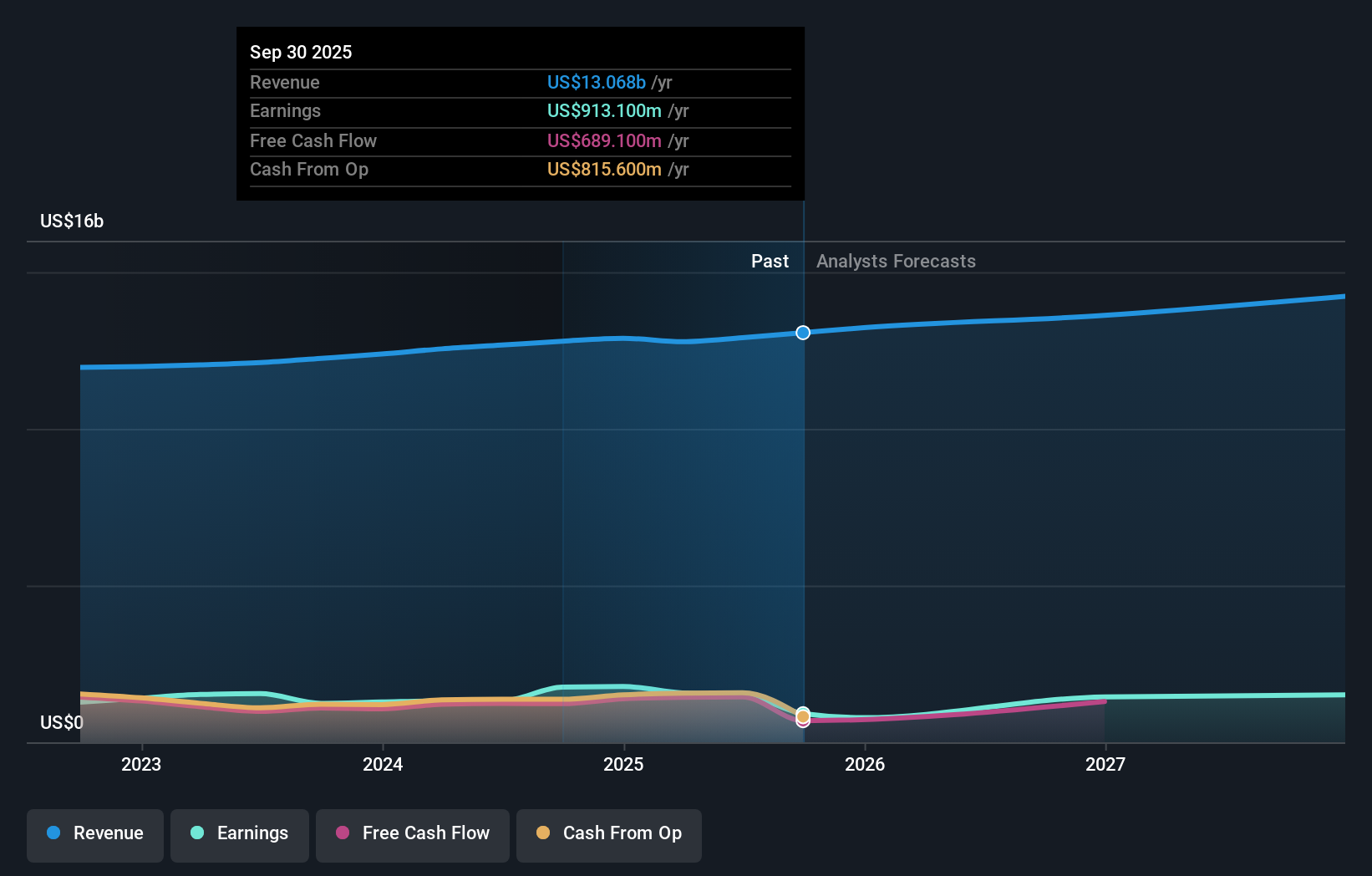Expand the Sep 30 2025 tooltip panel
The height and width of the screenshot is (876, 1372).
520,52
